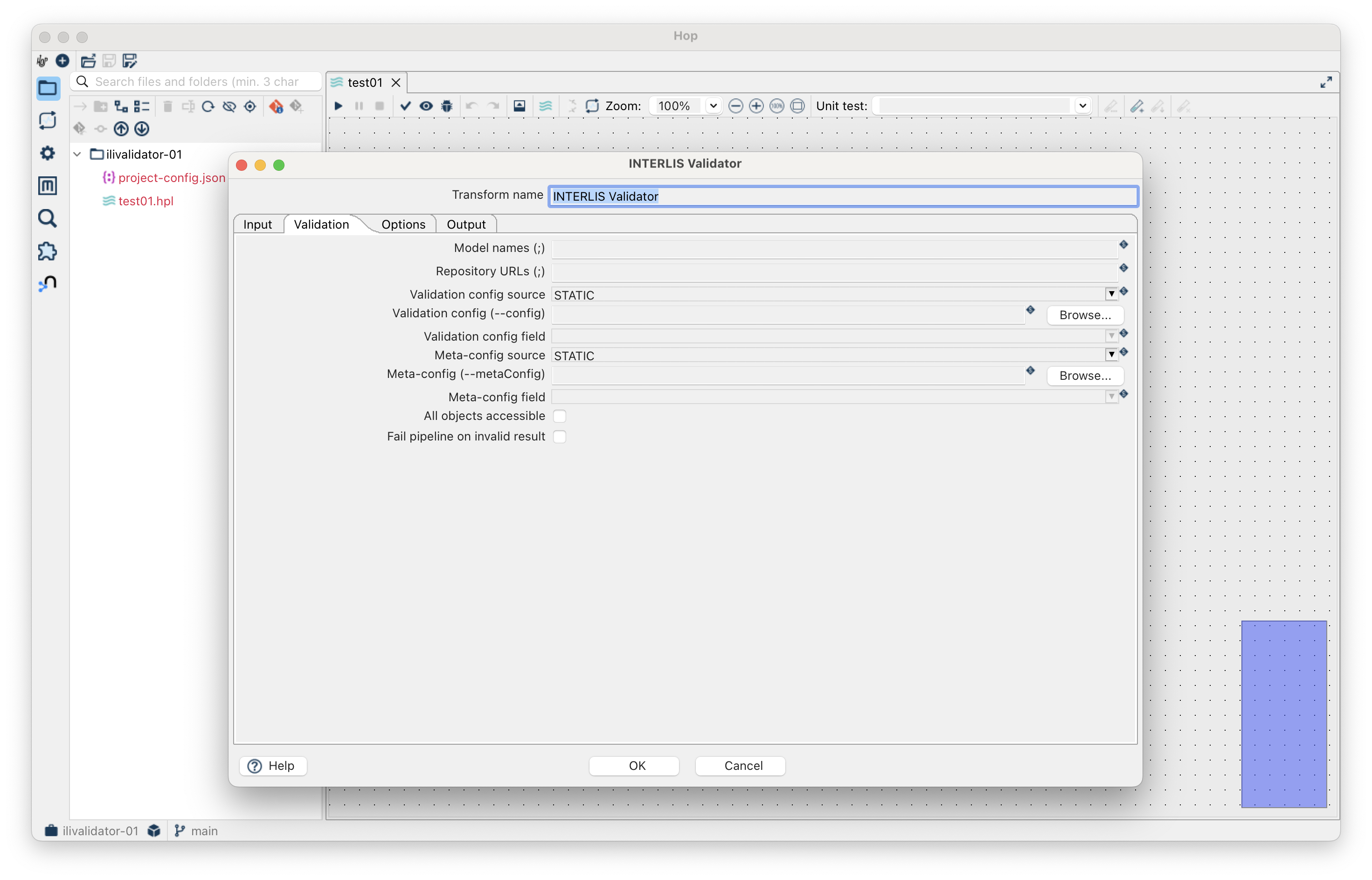The width and height of the screenshot is (1372, 880).
Task: Click the debug pipeline bug icon
Action: (x=447, y=106)
